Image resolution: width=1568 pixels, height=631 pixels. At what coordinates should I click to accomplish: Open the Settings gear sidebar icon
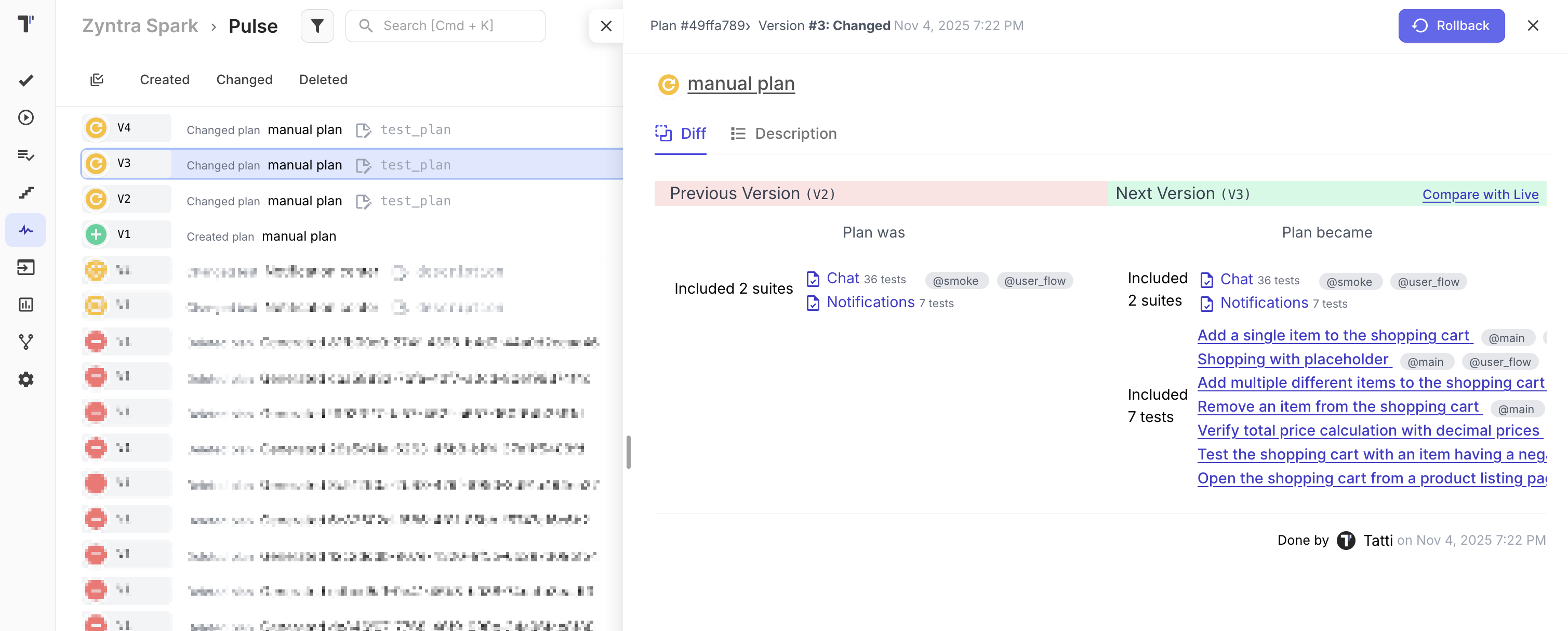click(x=25, y=379)
